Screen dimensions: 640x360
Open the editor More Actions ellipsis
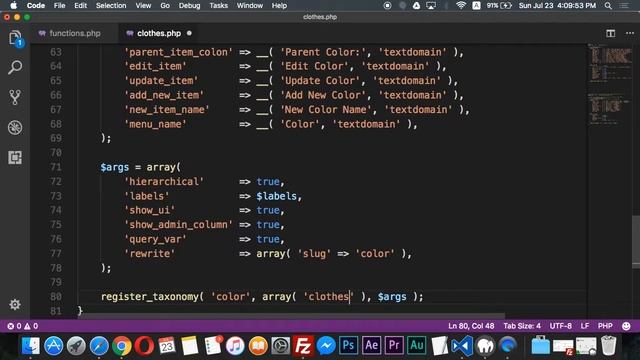pos(630,33)
